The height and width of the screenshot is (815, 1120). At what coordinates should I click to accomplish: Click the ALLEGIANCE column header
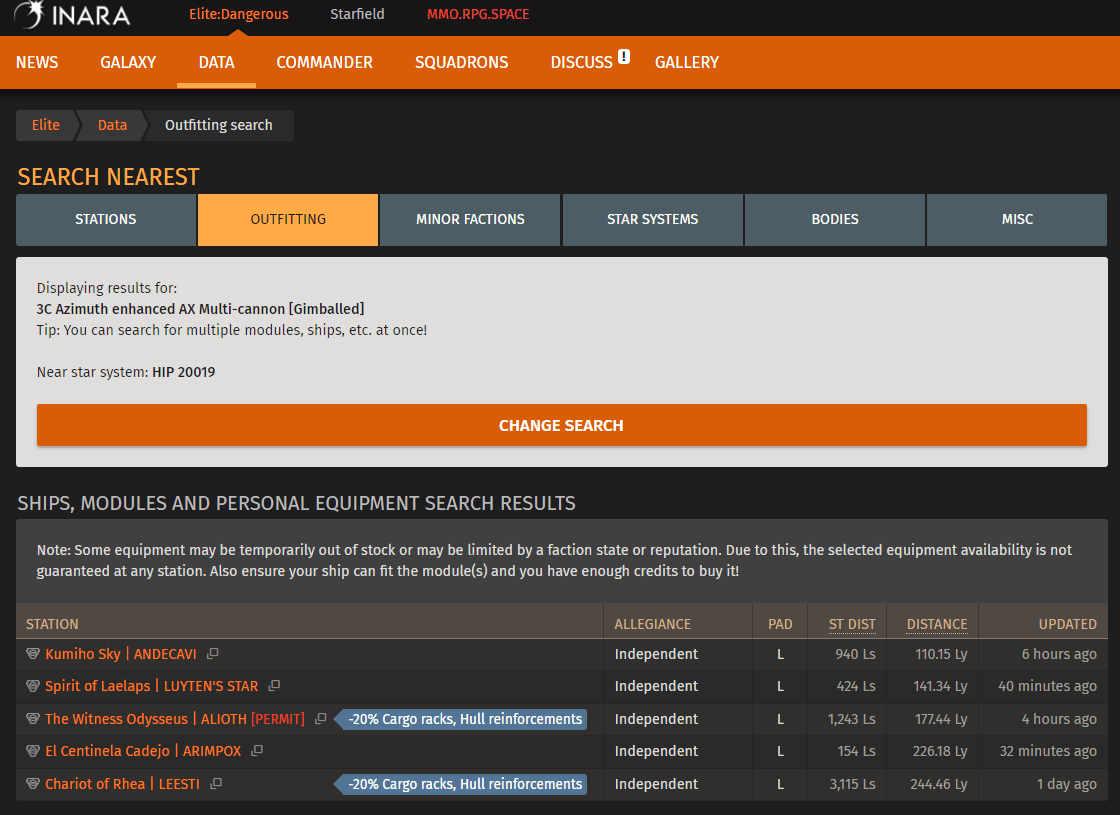pyautogui.click(x=653, y=624)
